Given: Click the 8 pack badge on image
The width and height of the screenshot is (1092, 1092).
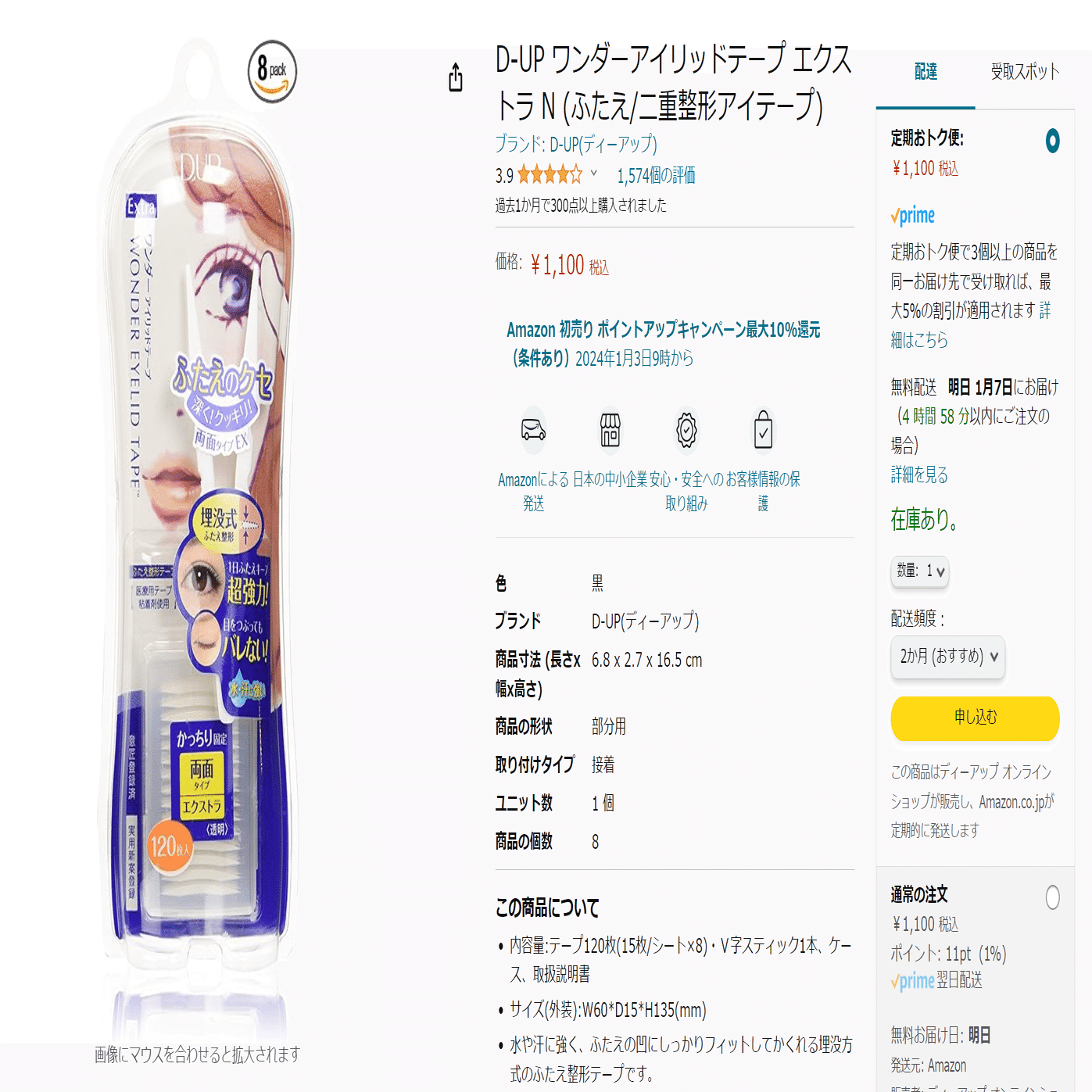Looking at the screenshot, I should (272, 71).
